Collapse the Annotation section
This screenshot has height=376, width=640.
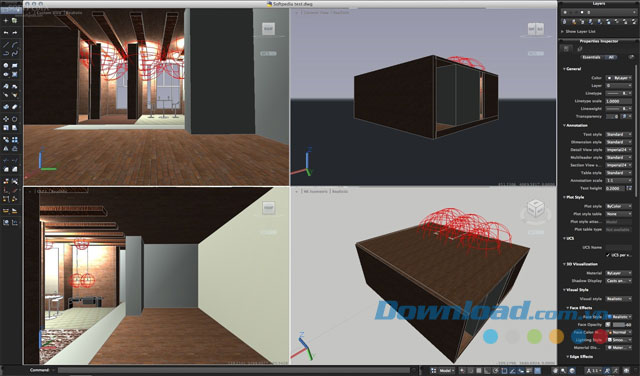coord(564,125)
